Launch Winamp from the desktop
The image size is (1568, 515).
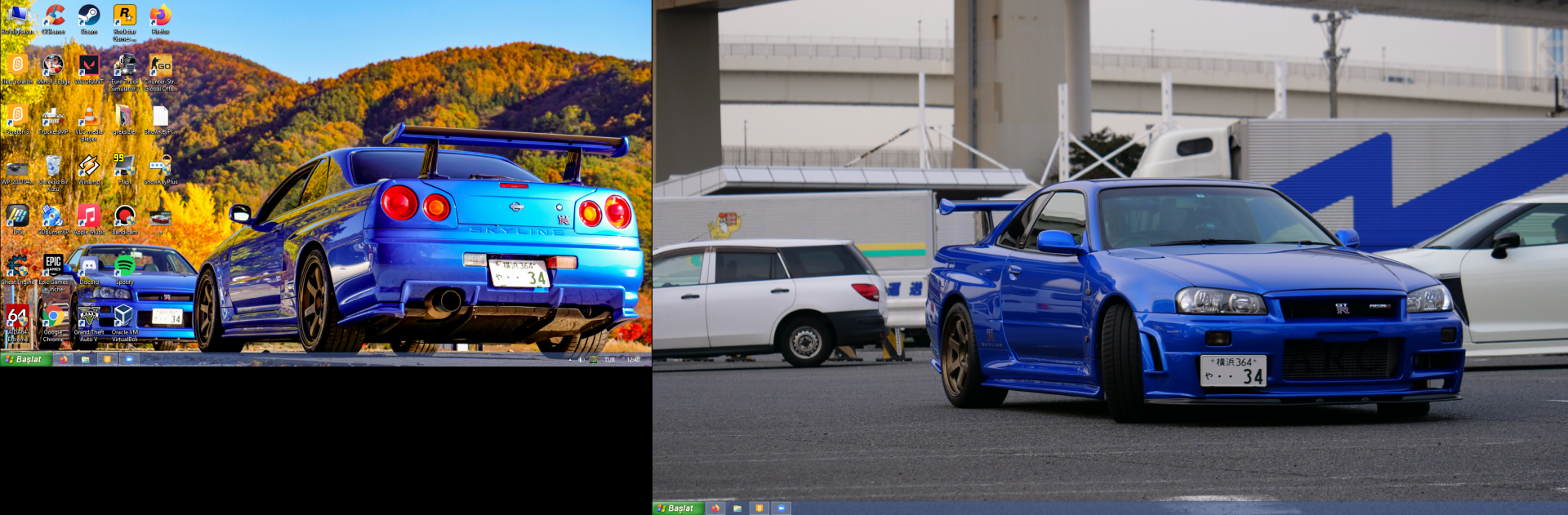(x=89, y=170)
